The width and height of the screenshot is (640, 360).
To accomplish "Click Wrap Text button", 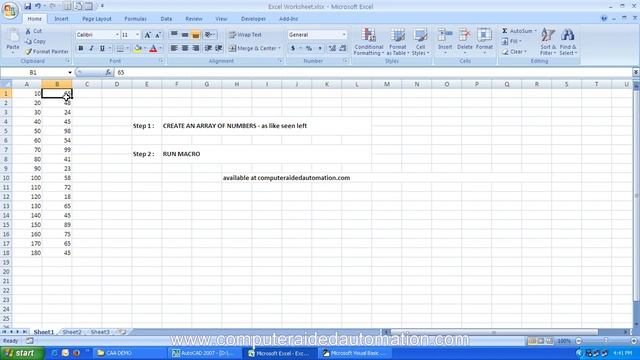I will click(x=245, y=35).
